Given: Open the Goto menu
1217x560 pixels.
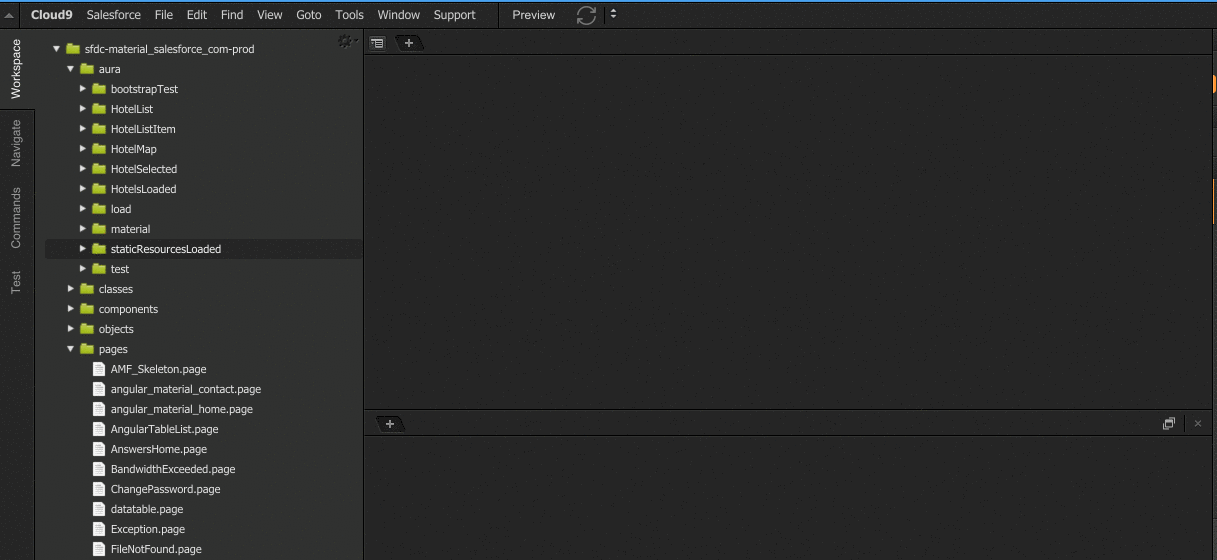Looking at the screenshot, I should click(309, 15).
